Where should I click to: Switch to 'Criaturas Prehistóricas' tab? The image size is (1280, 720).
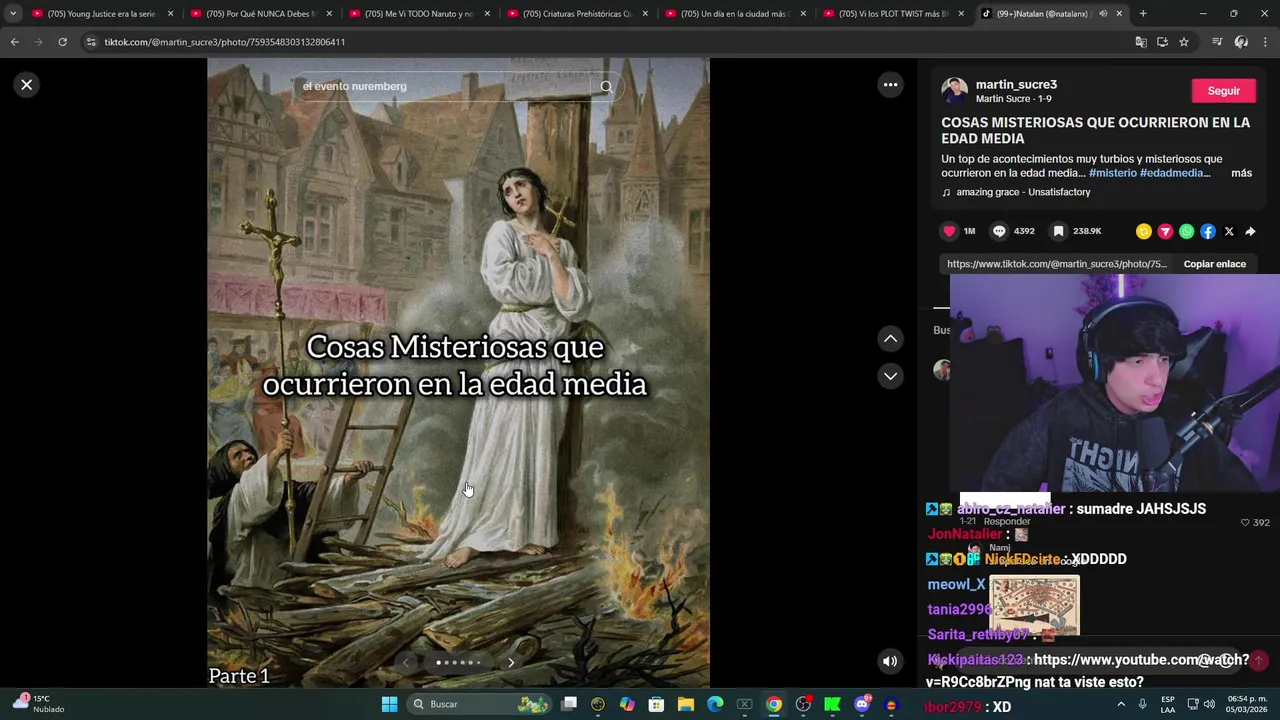pos(578,14)
